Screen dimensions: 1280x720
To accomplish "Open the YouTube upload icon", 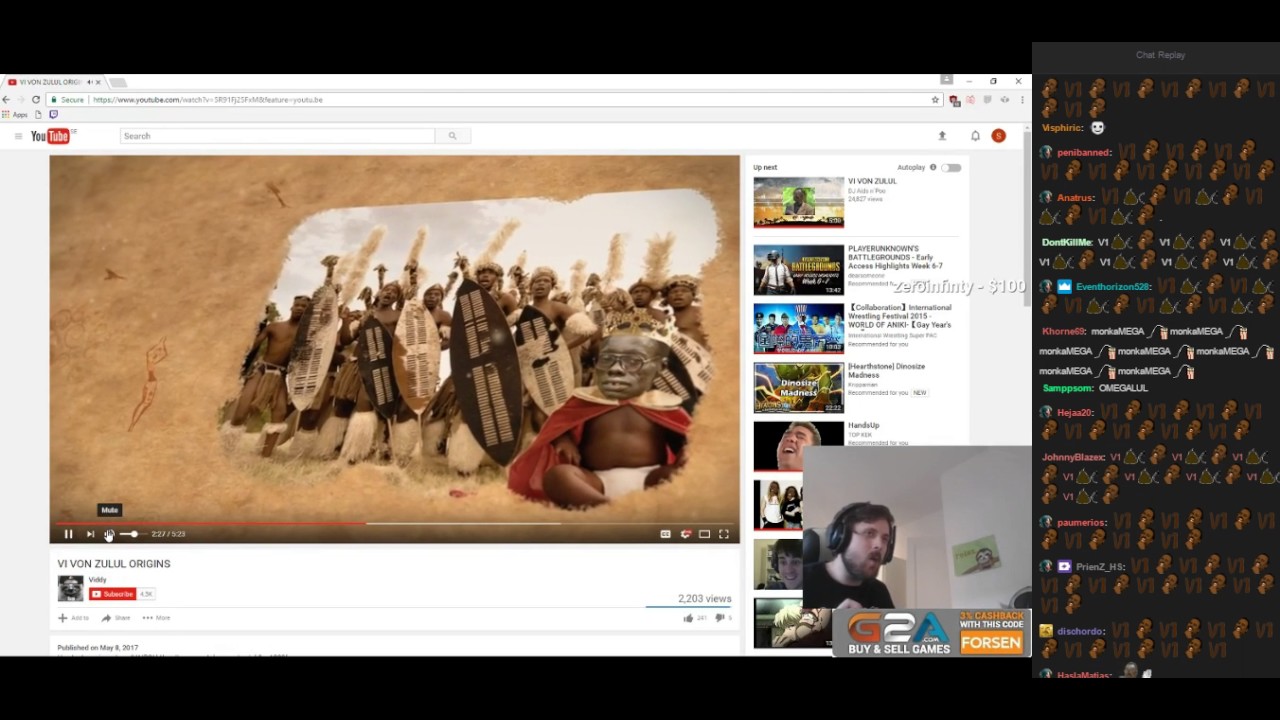I will 941,136.
